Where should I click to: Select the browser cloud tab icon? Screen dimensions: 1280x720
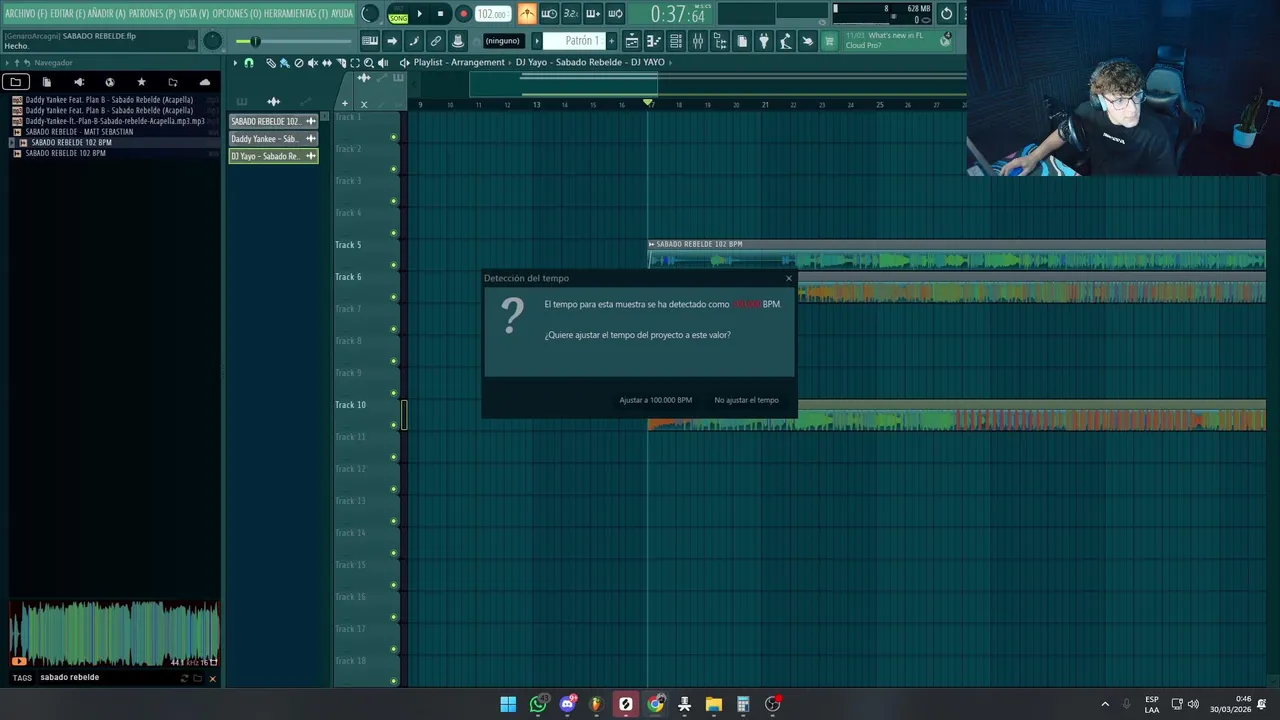pyautogui.click(x=205, y=82)
